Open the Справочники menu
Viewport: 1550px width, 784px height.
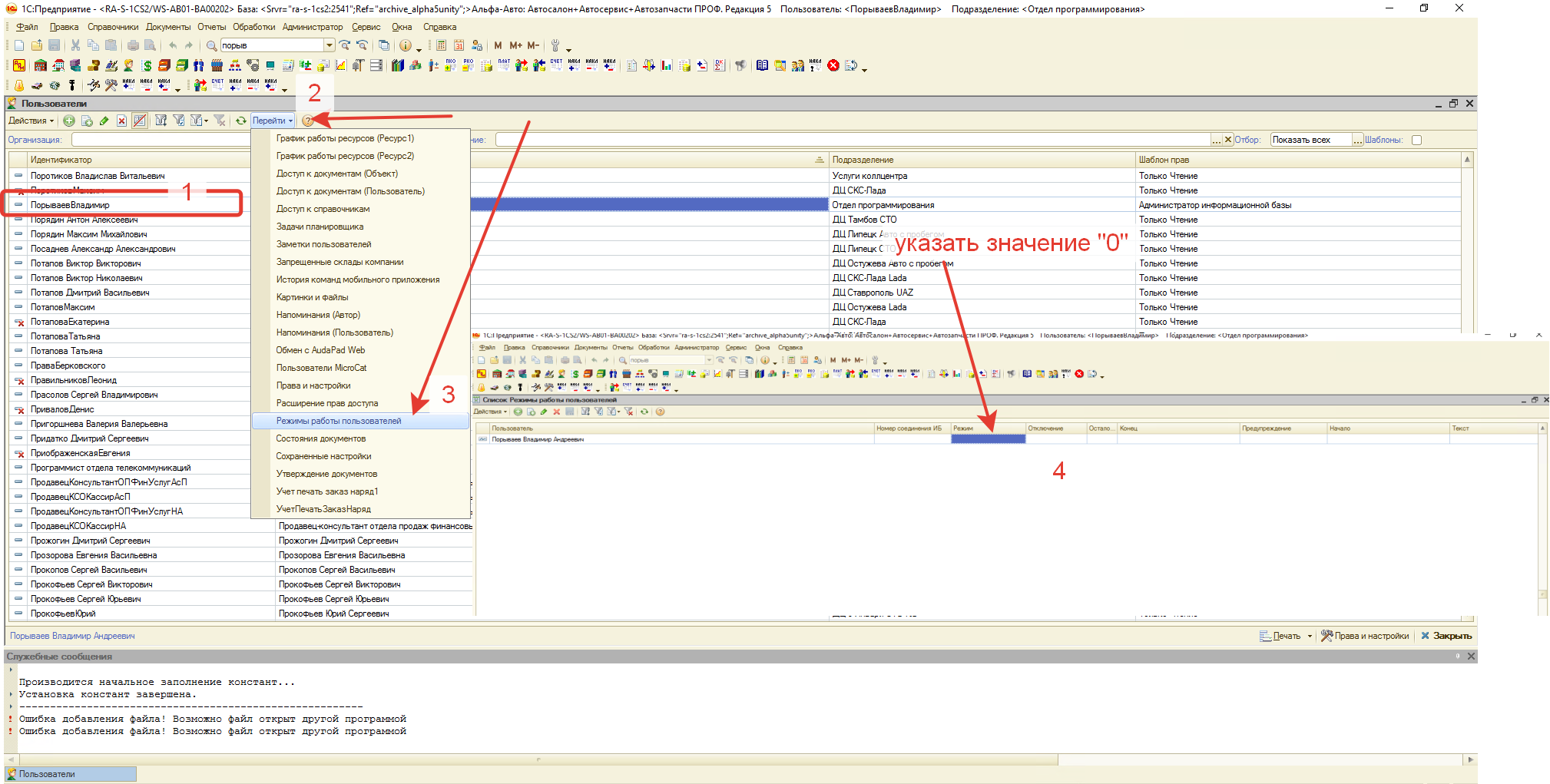113,27
